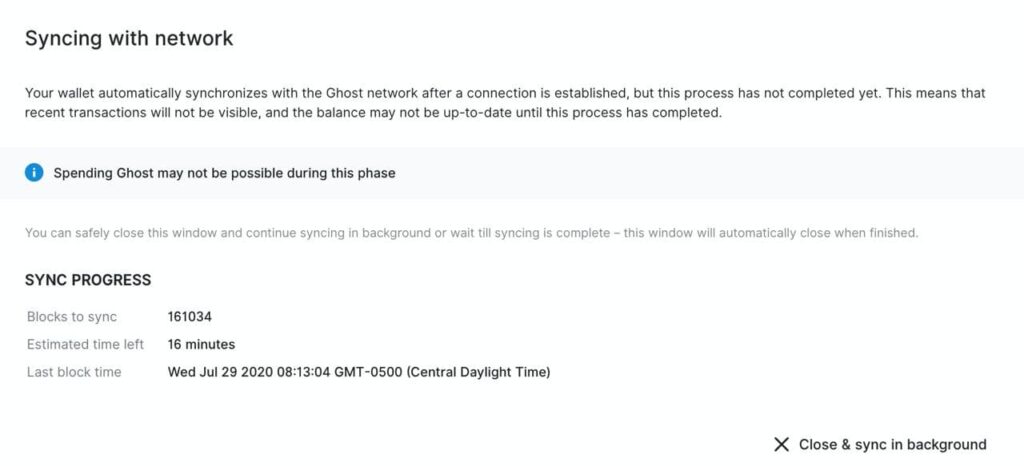The width and height of the screenshot is (1024, 466).
Task: Click the light gray info banner background
Action: point(700,173)
